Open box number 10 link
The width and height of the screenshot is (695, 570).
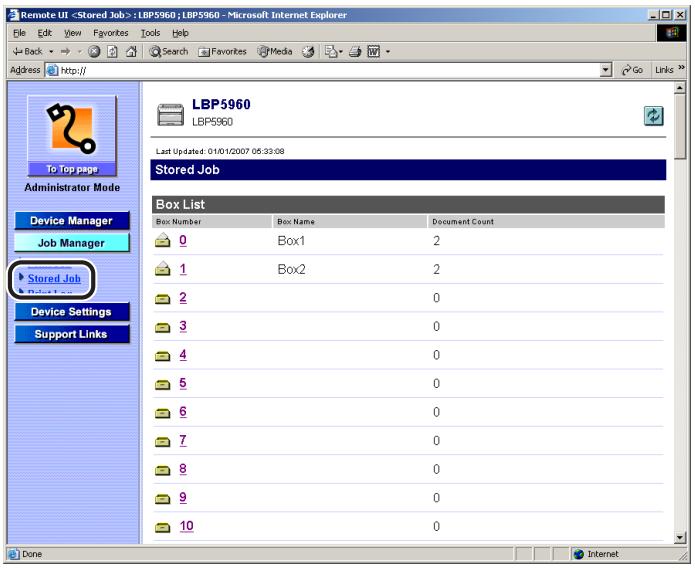187,527
